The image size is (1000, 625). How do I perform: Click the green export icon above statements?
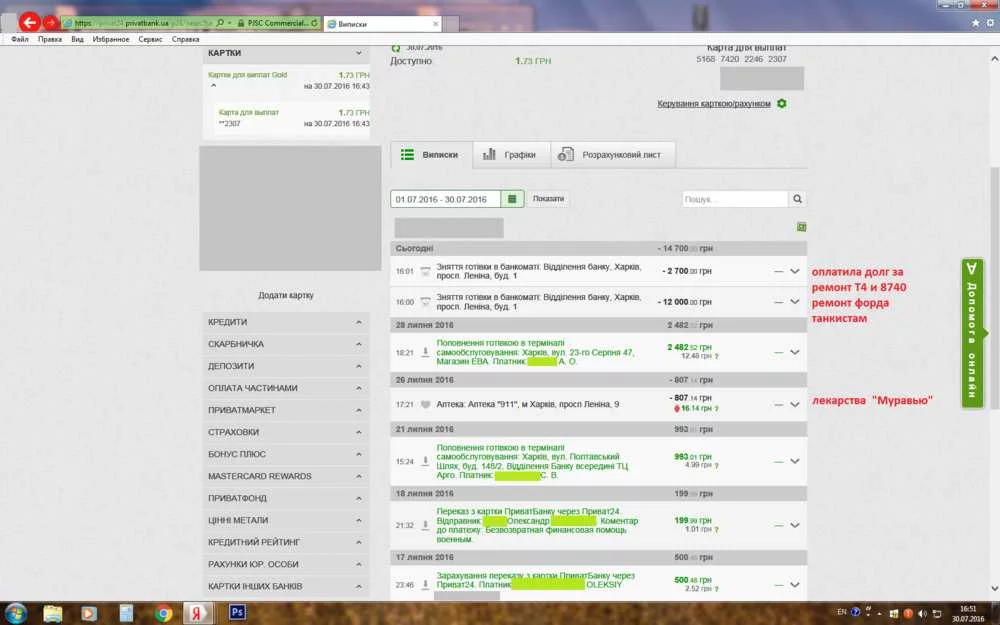802,227
